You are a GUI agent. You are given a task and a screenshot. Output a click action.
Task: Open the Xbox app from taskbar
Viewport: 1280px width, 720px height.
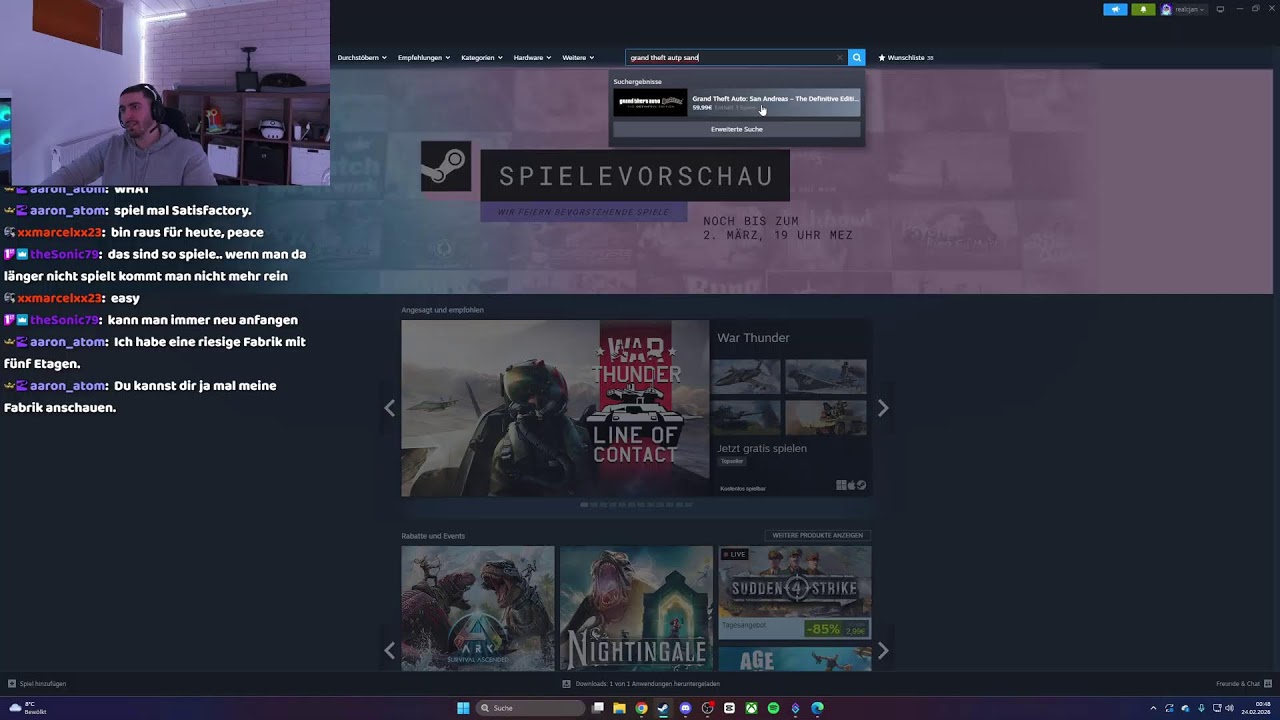click(751, 708)
